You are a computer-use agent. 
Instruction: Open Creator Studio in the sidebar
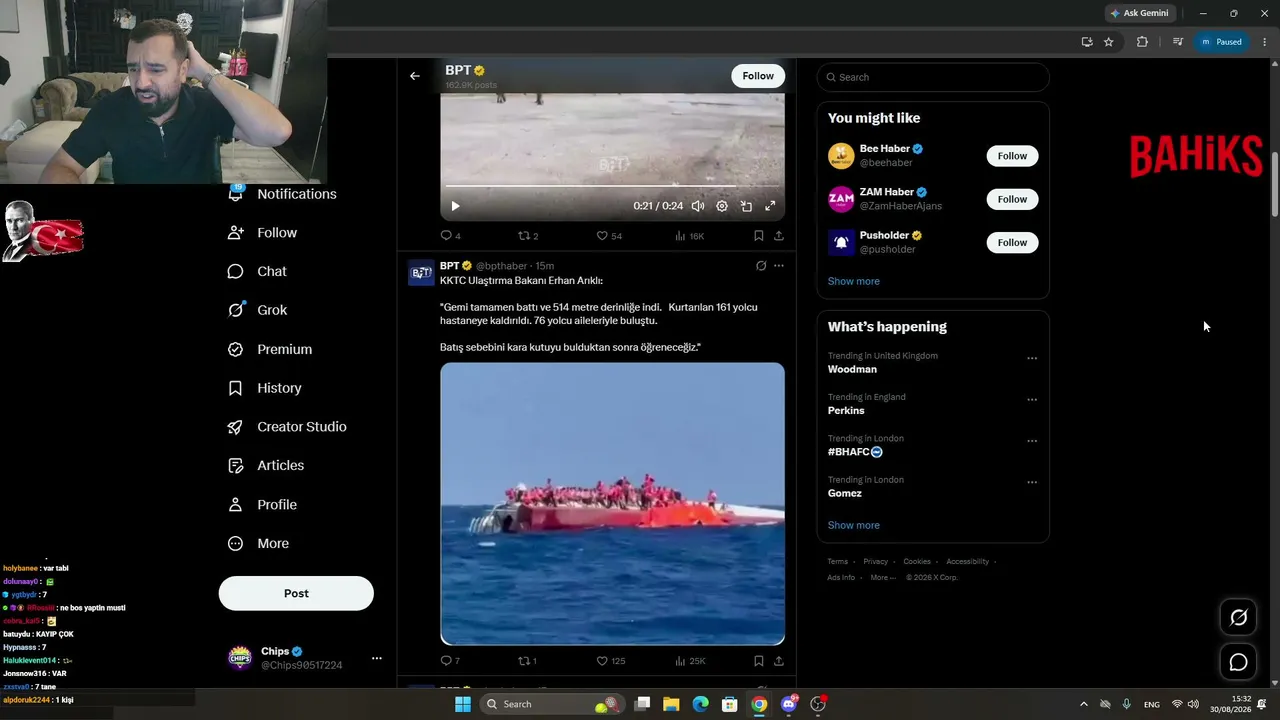(288, 427)
